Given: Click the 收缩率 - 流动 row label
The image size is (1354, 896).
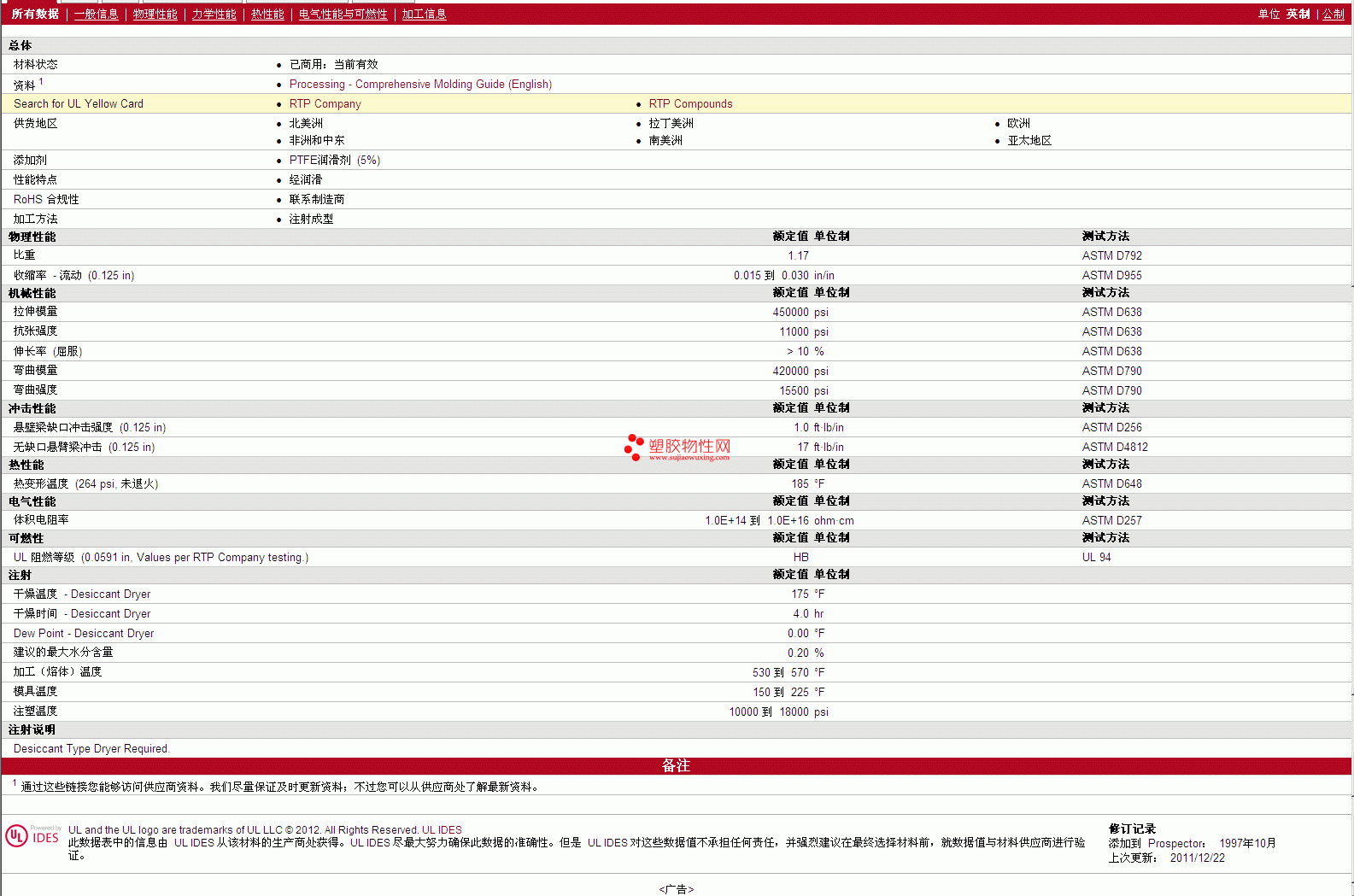Looking at the screenshot, I should (x=73, y=275).
